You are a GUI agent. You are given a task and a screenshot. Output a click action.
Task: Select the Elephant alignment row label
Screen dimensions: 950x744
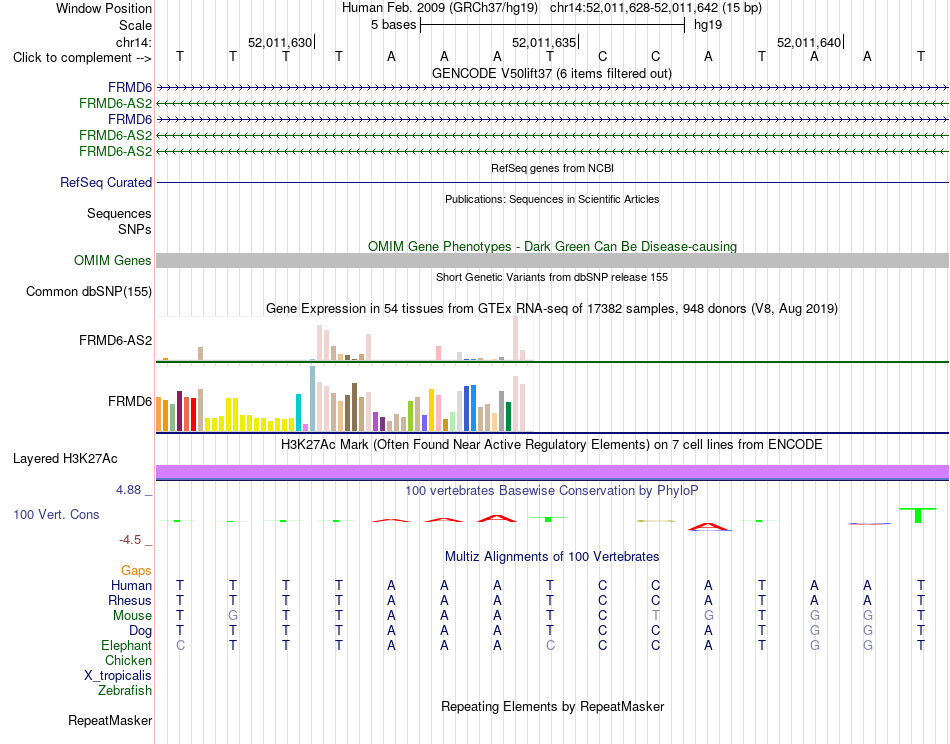tap(127, 645)
